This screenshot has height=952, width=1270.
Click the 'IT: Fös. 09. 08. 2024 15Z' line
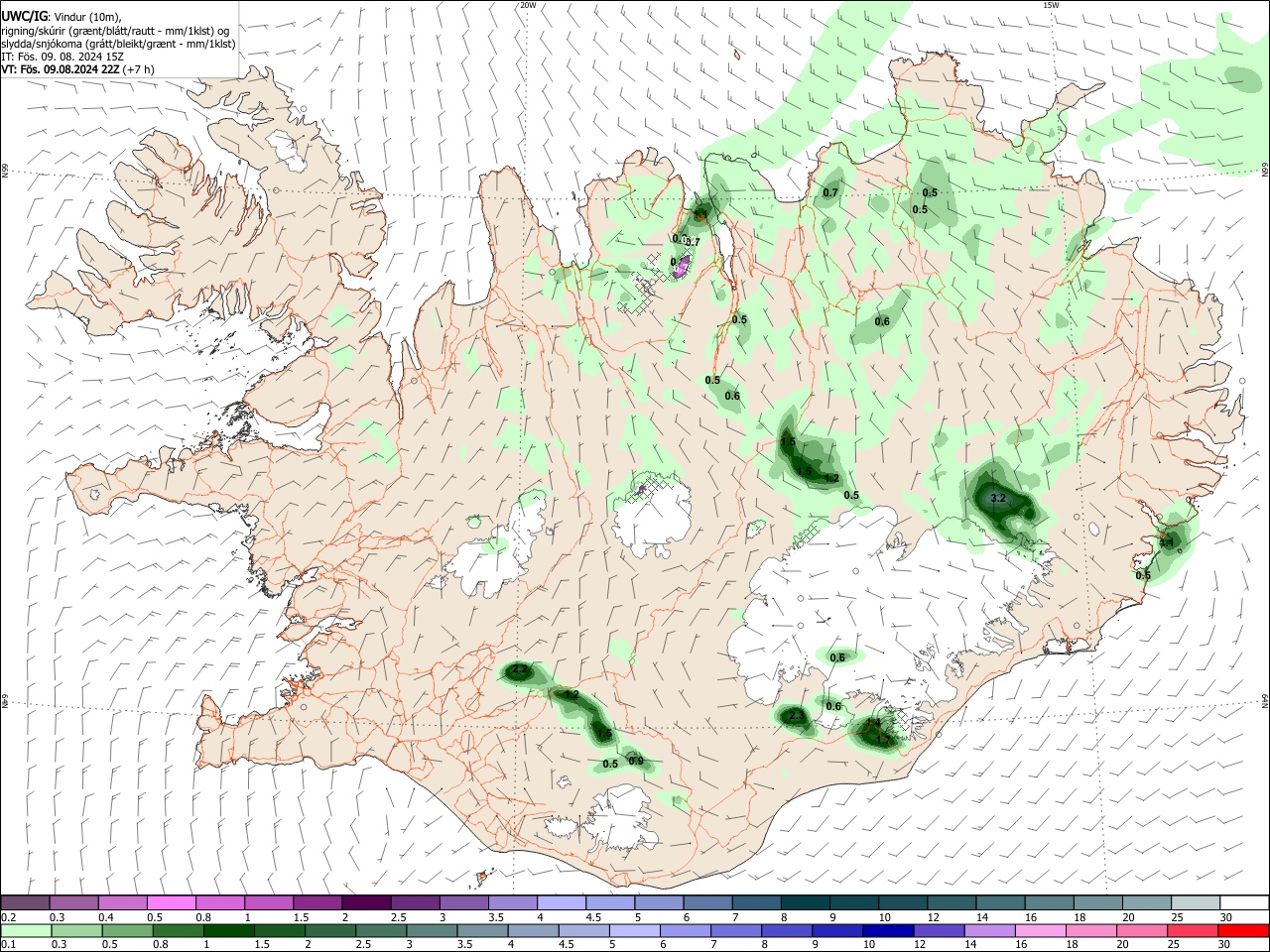(62, 57)
